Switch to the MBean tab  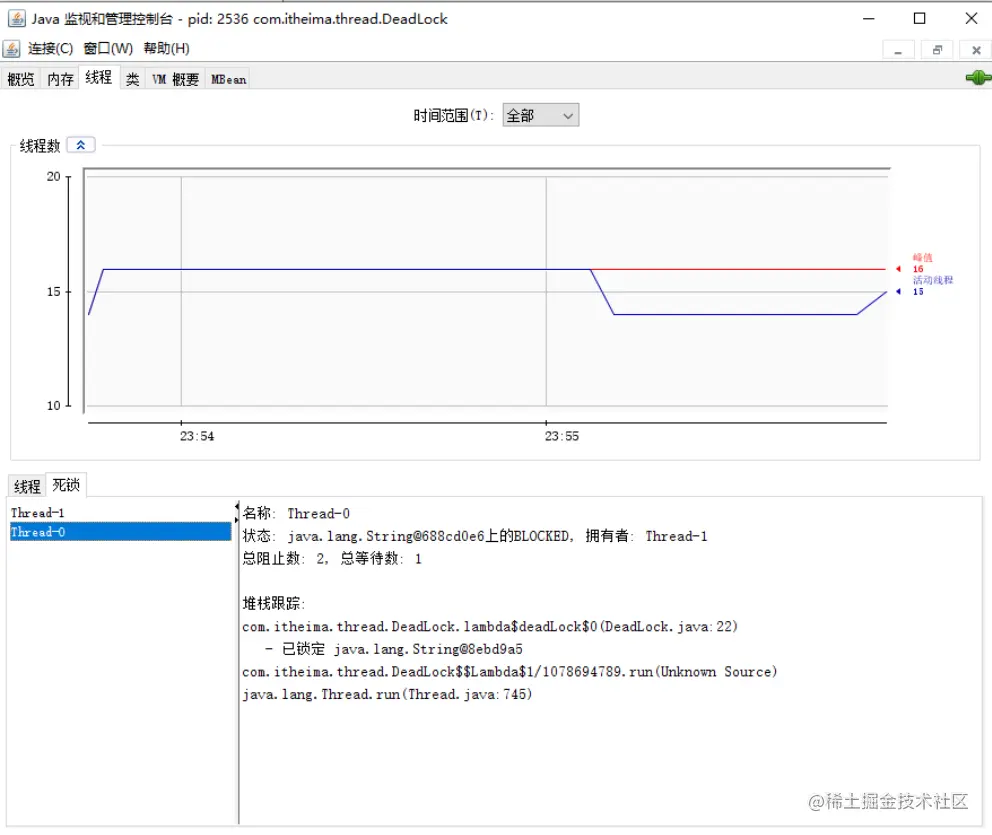pyautogui.click(x=228, y=79)
